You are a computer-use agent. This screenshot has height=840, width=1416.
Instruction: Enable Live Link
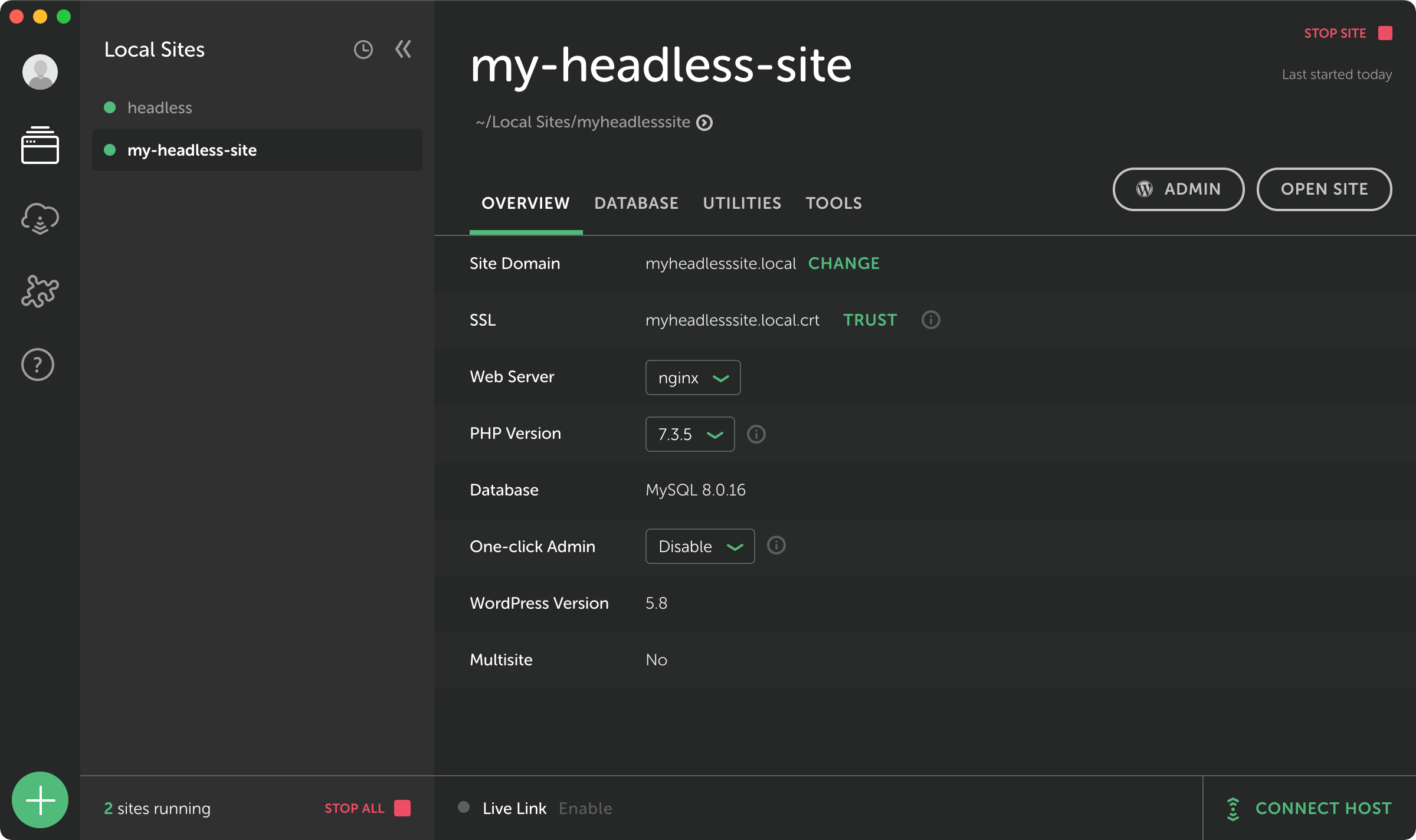tap(585, 808)
